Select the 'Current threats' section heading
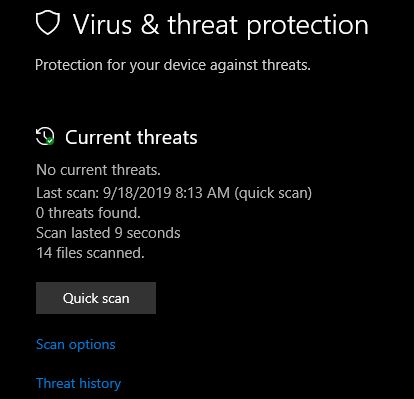Viewport: 414px width, 399px height. pyautogui.click(x=131, y=137)
